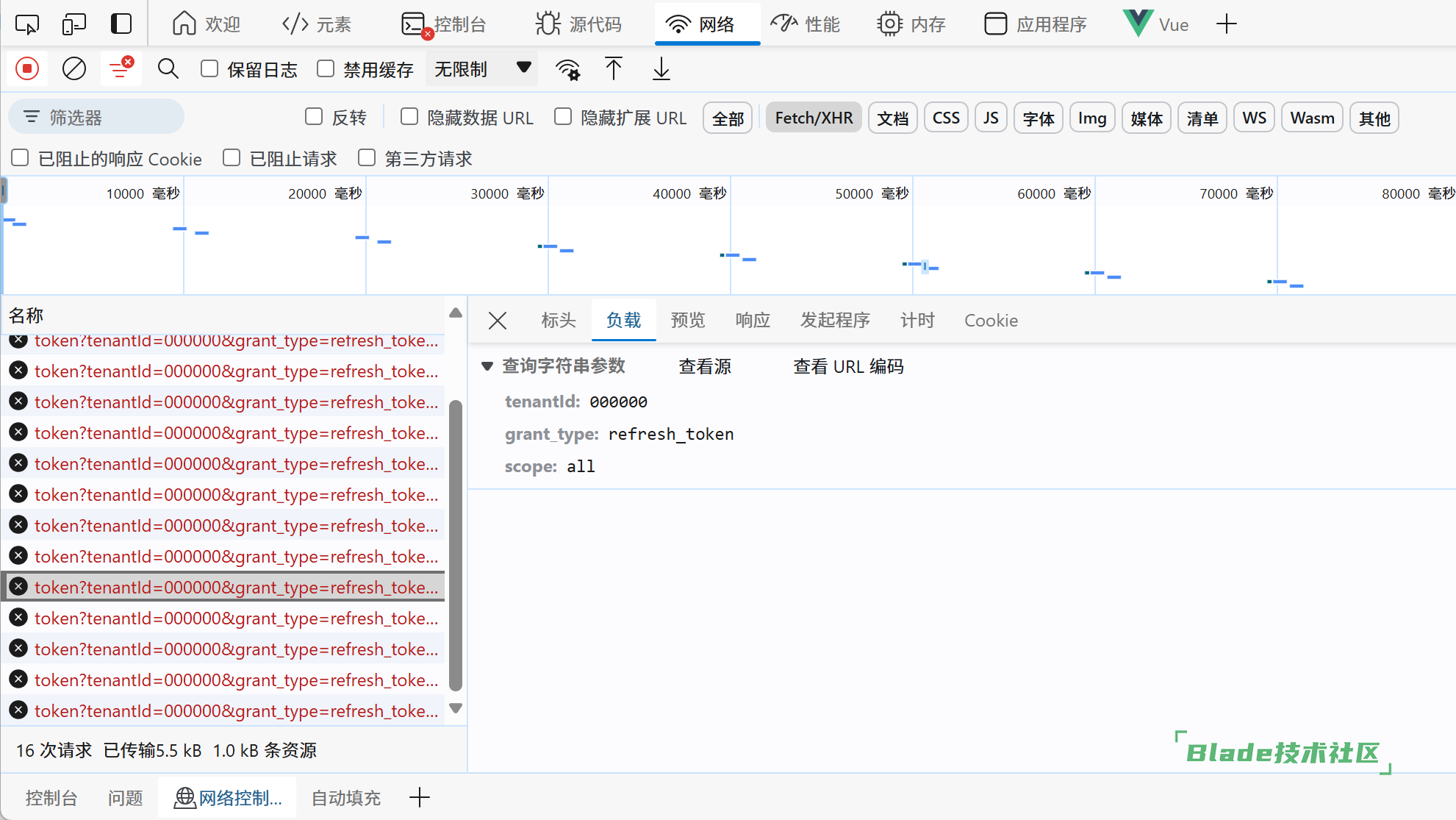Screen dimensions: 1456x820
Task: Export HAR file with down arrow
Action: tap(661, 69)
